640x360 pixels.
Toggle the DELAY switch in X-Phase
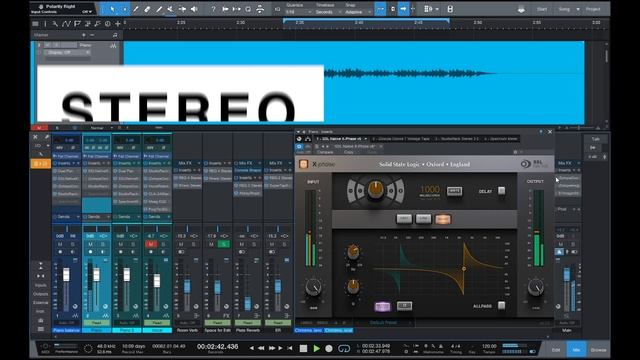click(501, 191)
